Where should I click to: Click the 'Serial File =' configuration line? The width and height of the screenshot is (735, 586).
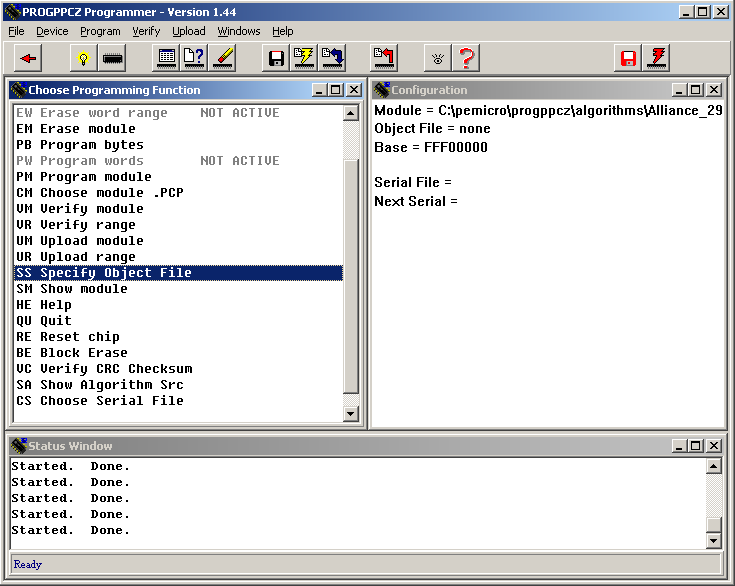pyautogui.click(x=412, y=182)
